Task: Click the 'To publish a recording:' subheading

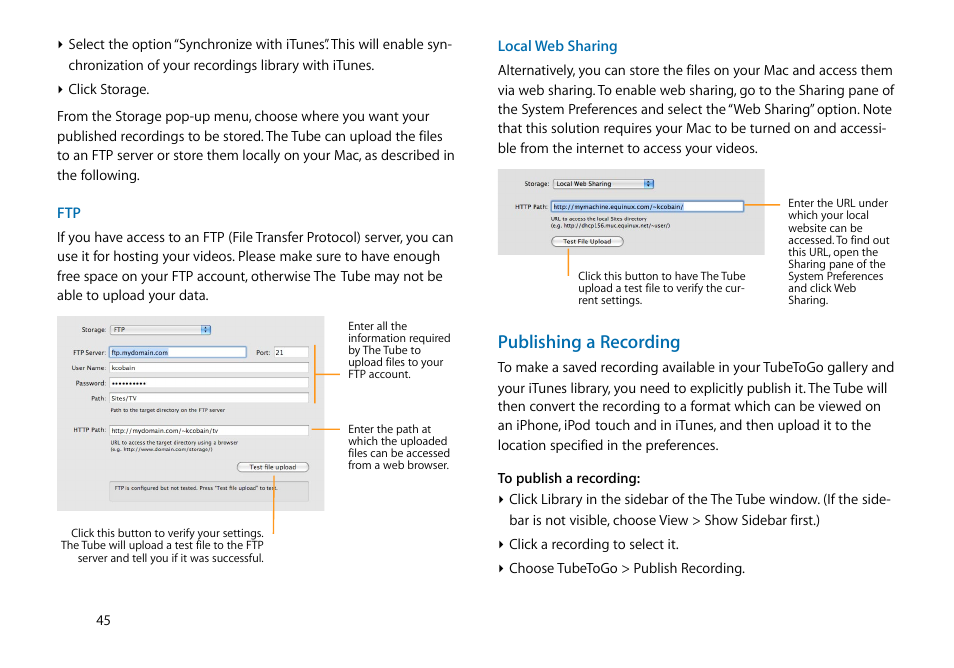Action: (569, 478)
